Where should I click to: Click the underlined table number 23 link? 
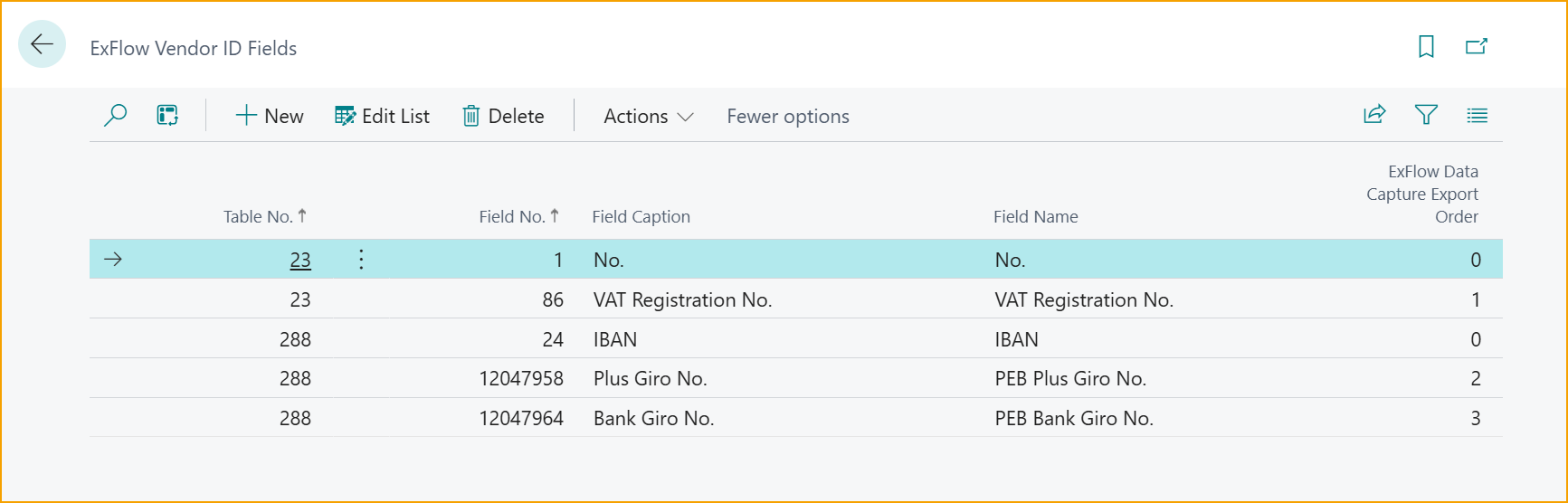point(300,261)
